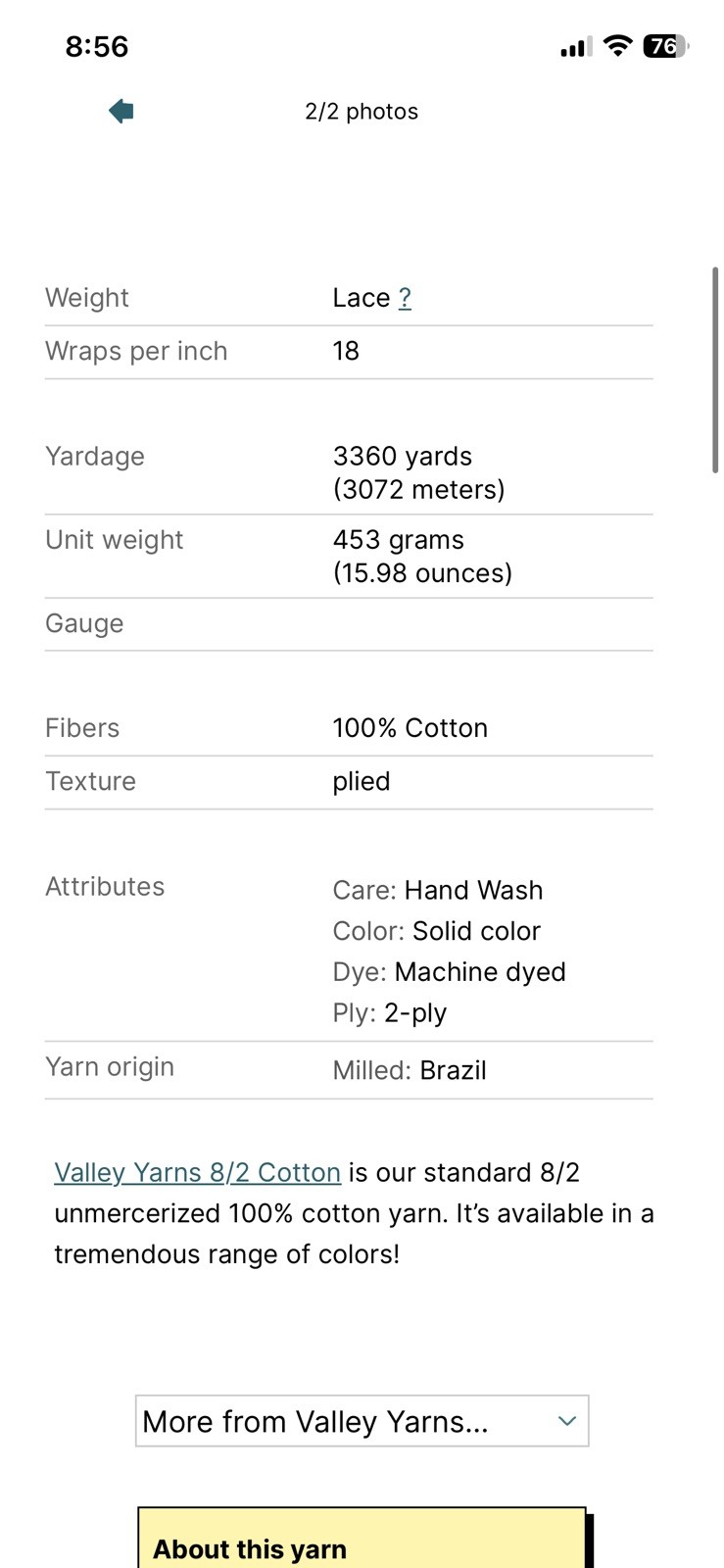Image resolution: width=724 pixels, height=1568 pixels.
Task: Tap the back arrow icon
Action: pos(121,111)
